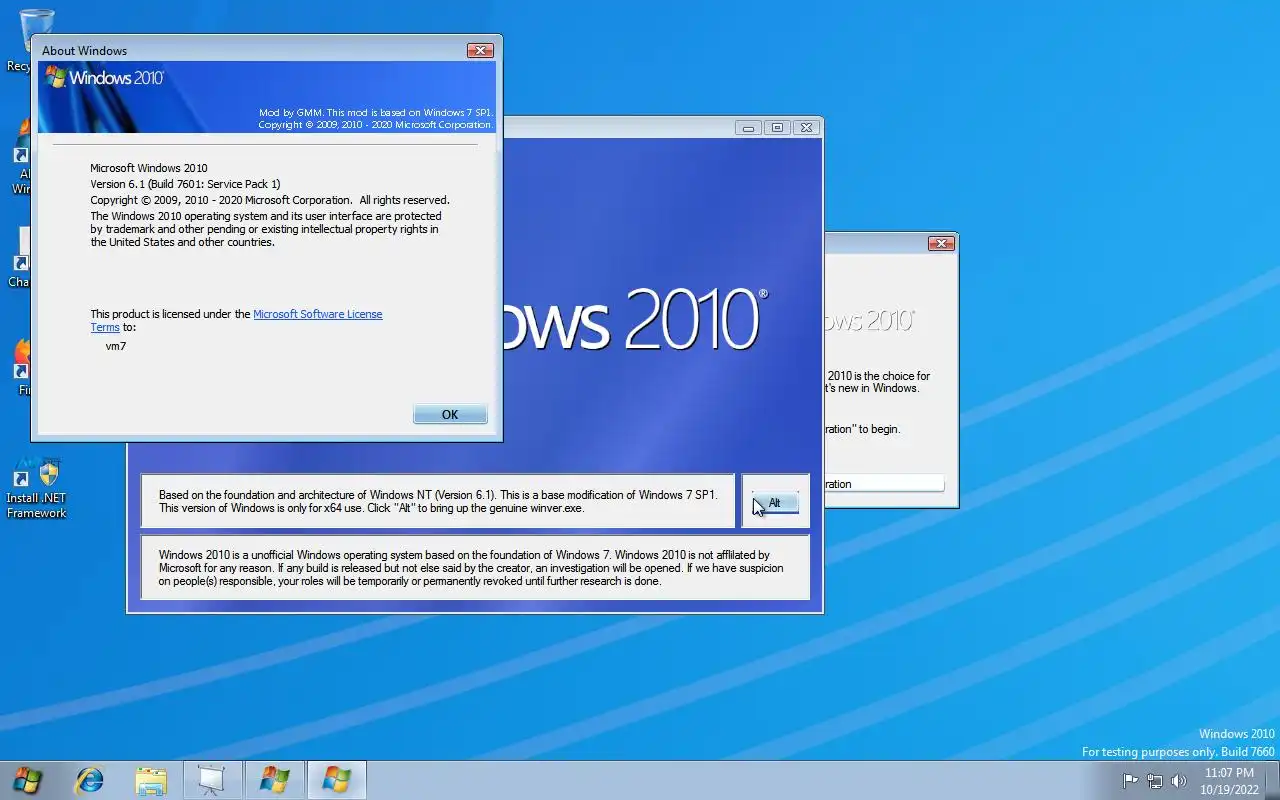Click the 'For testing purposes only. Build 7660' watermark text
Viewport: 1280px width, 800px height.
pos(1178,751)
